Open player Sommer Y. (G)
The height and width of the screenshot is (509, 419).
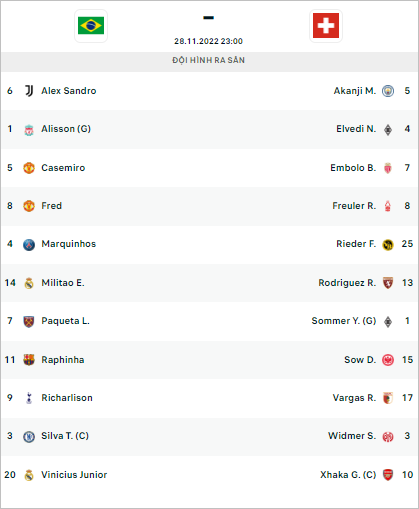pyautogui.click(x=344, y=321)
